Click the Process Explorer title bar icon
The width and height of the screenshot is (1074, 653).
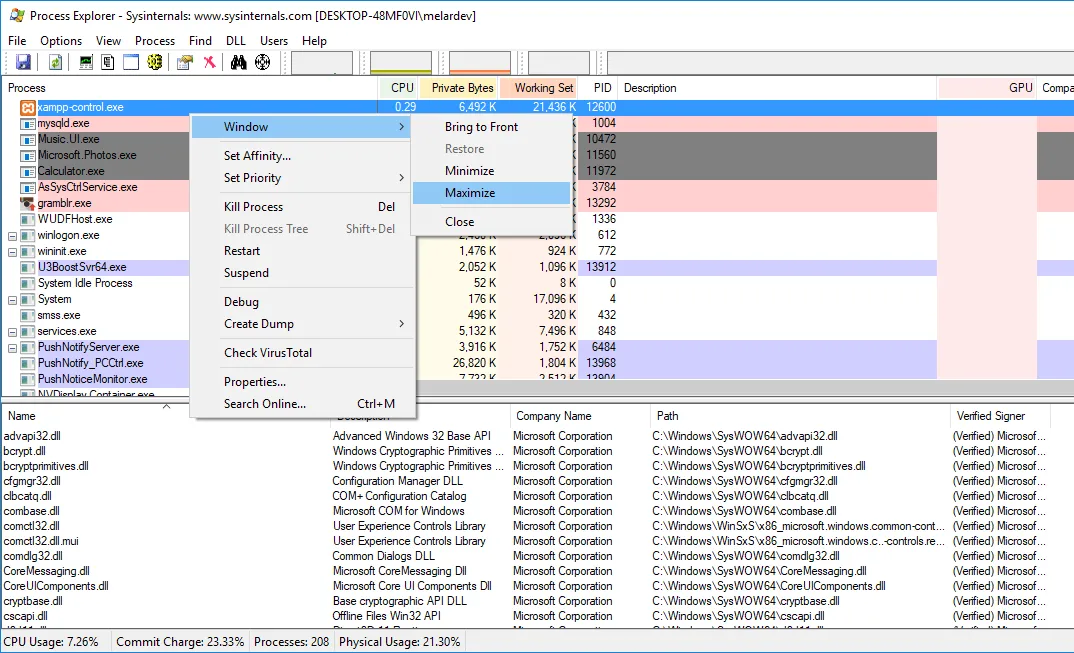[17, 15]
